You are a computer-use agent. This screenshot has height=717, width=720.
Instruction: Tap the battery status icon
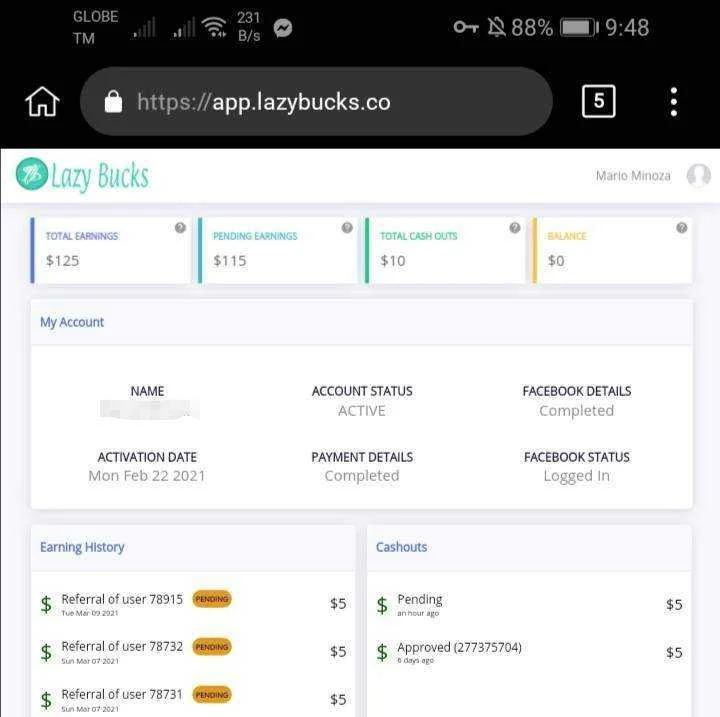(579, 28)
